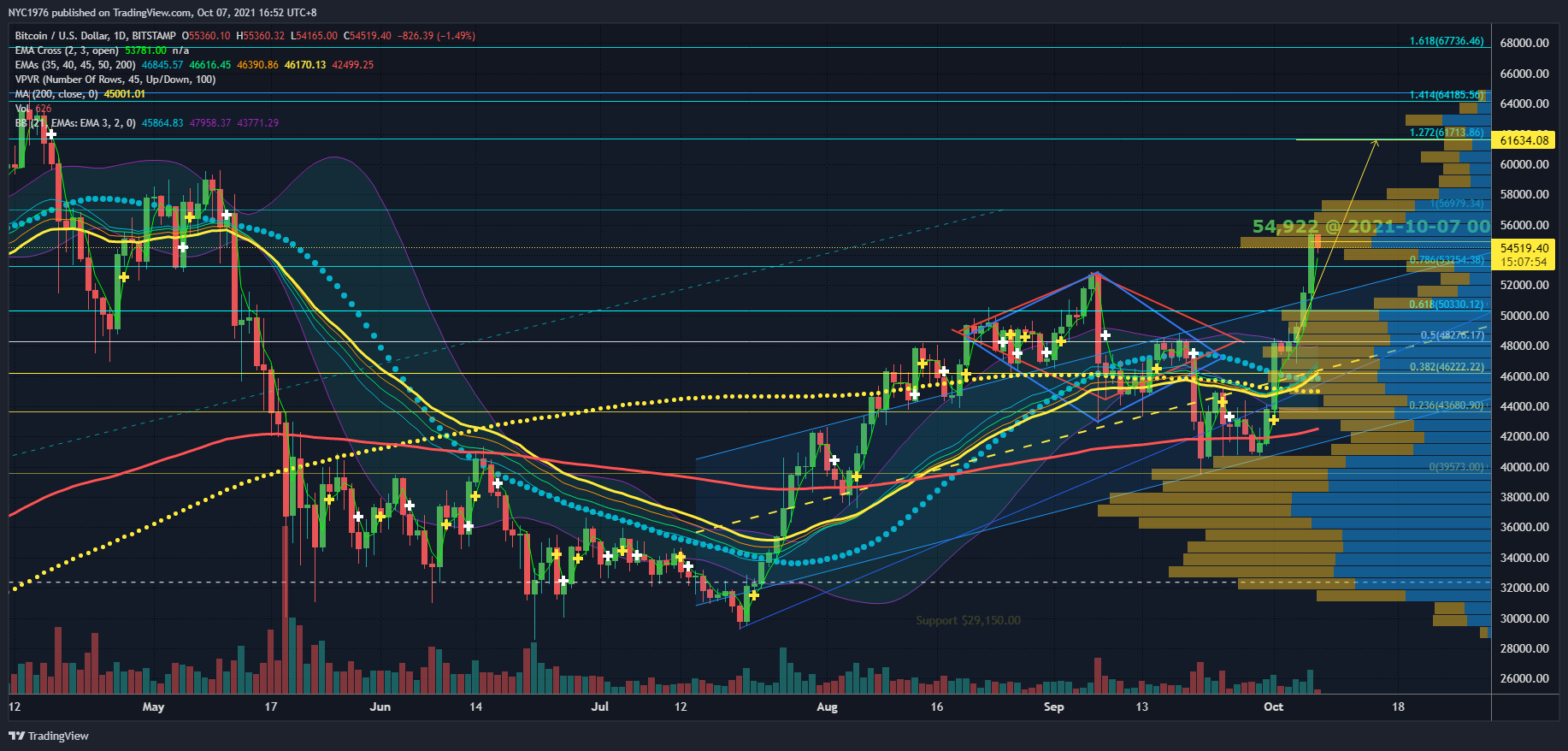Select the 0.618(50330.12) Fibonacci label
This screenshot has width=1568, height=751.
pos(1447,305)
